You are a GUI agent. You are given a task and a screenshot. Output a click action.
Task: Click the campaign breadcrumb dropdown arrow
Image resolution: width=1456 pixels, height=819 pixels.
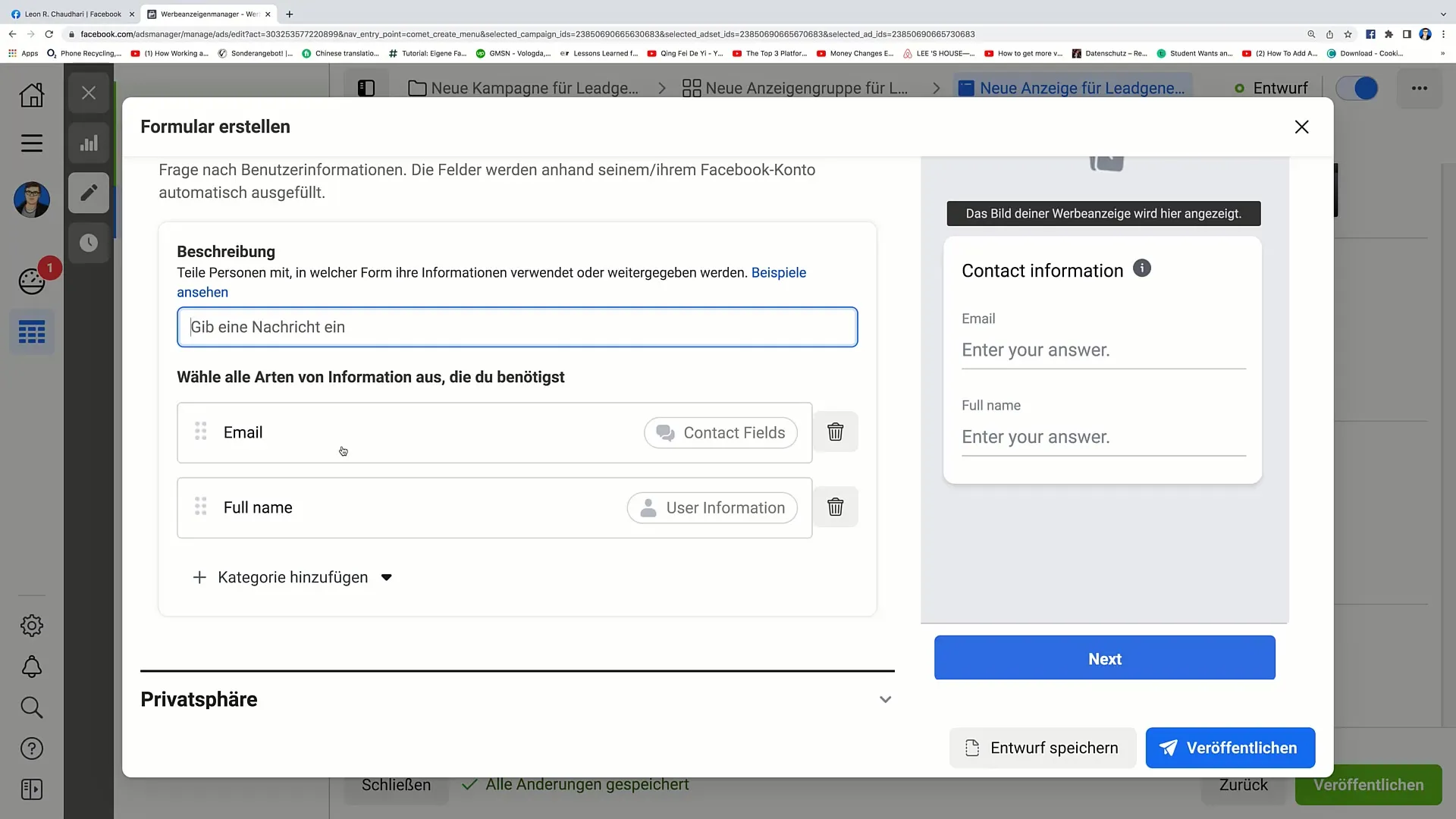[x=660, y=88]
